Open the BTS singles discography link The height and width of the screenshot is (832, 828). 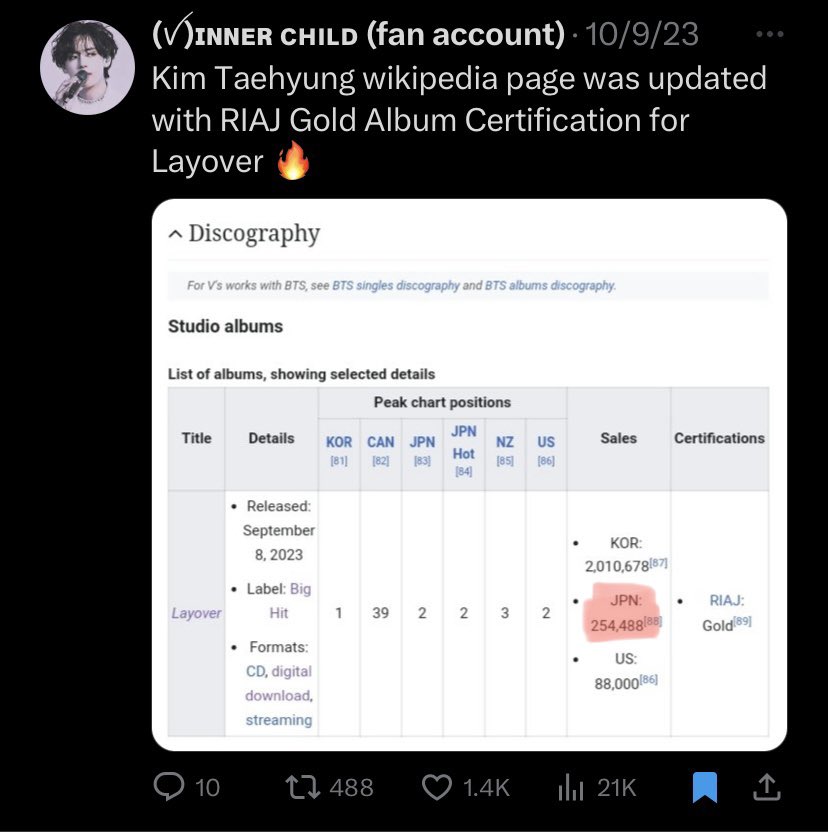click(395, 285)
